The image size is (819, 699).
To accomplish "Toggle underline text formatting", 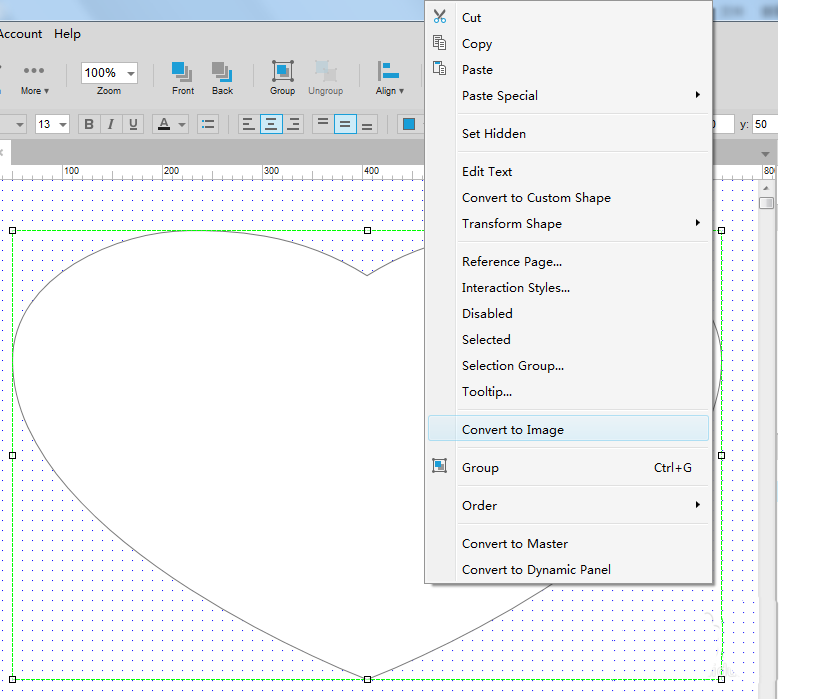I will pos(132,124).
